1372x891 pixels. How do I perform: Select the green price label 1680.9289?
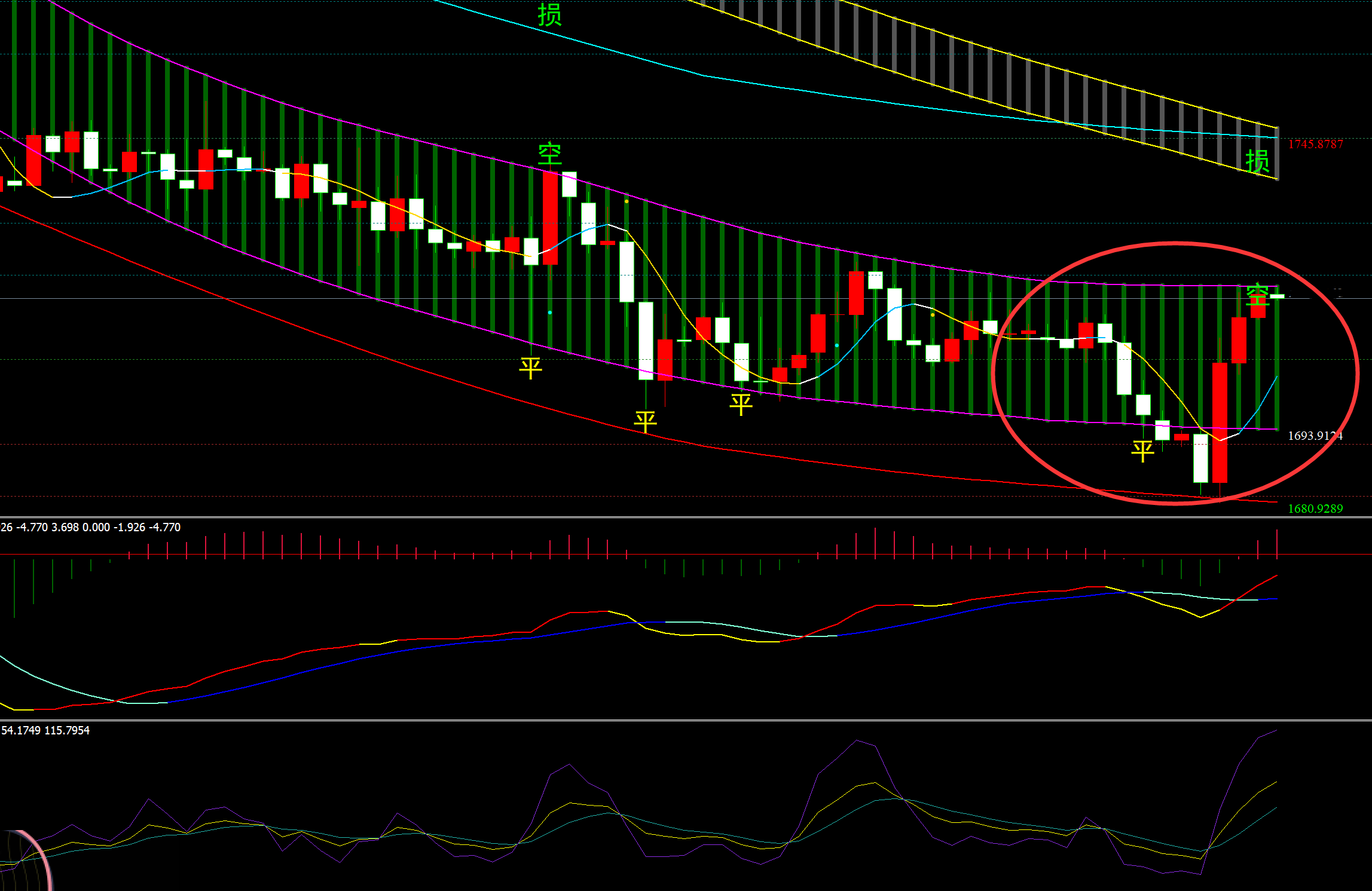click(1315, 509)
